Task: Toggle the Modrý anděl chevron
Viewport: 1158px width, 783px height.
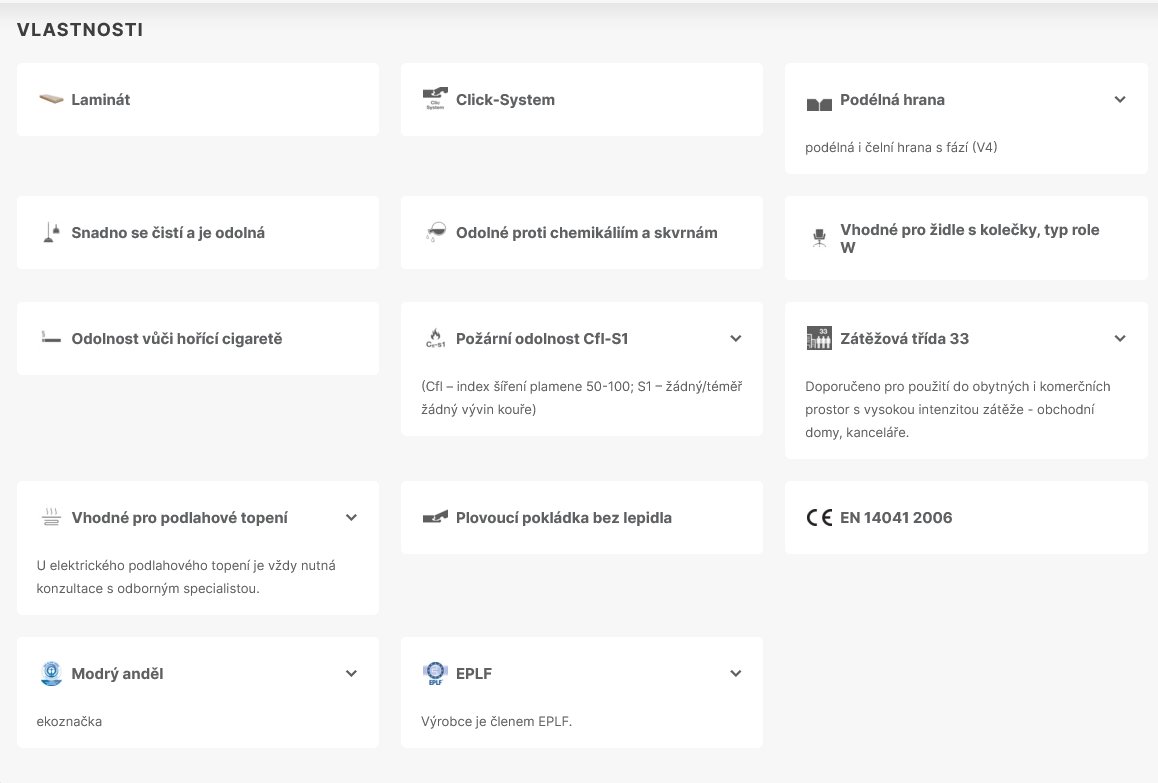Action: coord(351,674)
